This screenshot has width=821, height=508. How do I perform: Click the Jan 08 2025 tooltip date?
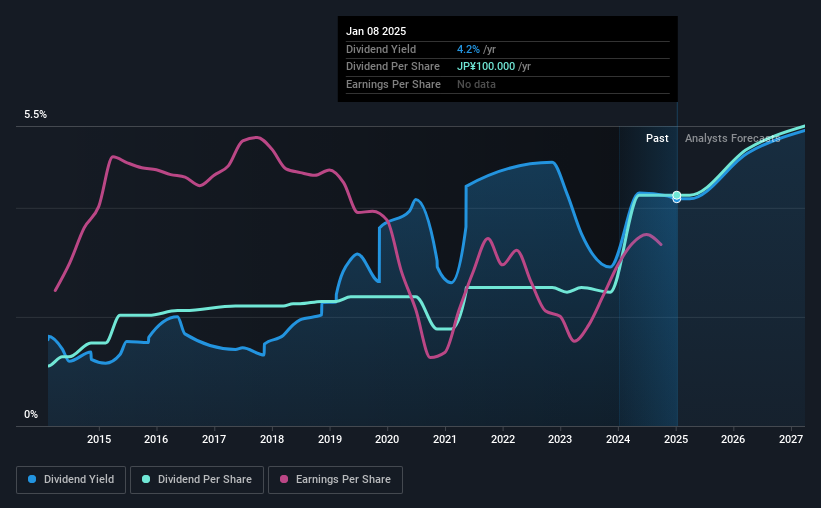coord(376,31)
